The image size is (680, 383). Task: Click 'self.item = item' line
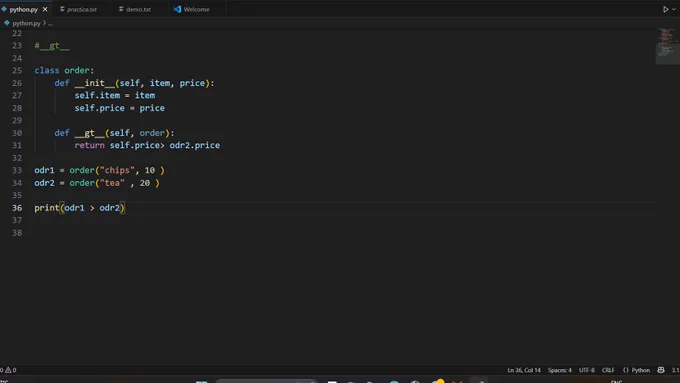[x=115, y=95]
